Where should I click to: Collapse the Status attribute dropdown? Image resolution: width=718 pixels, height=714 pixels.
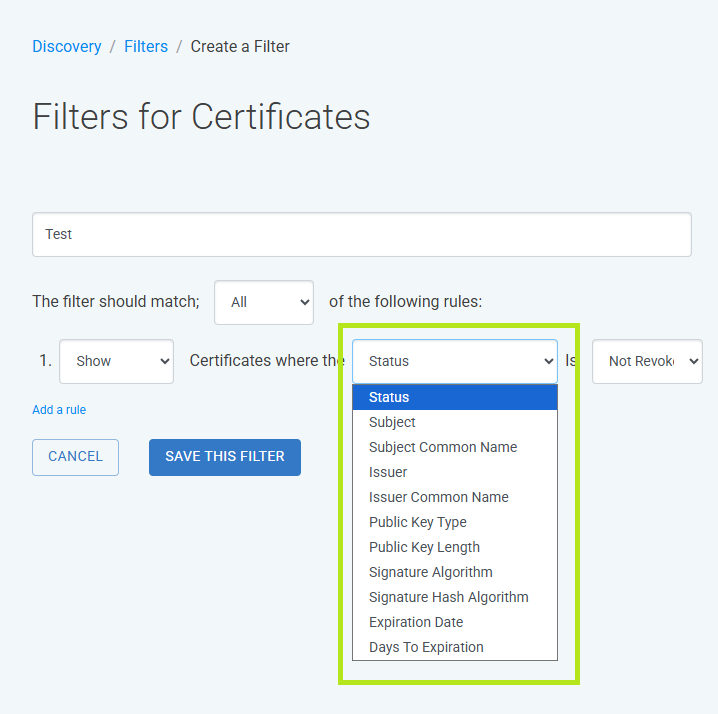click(455, 361)
